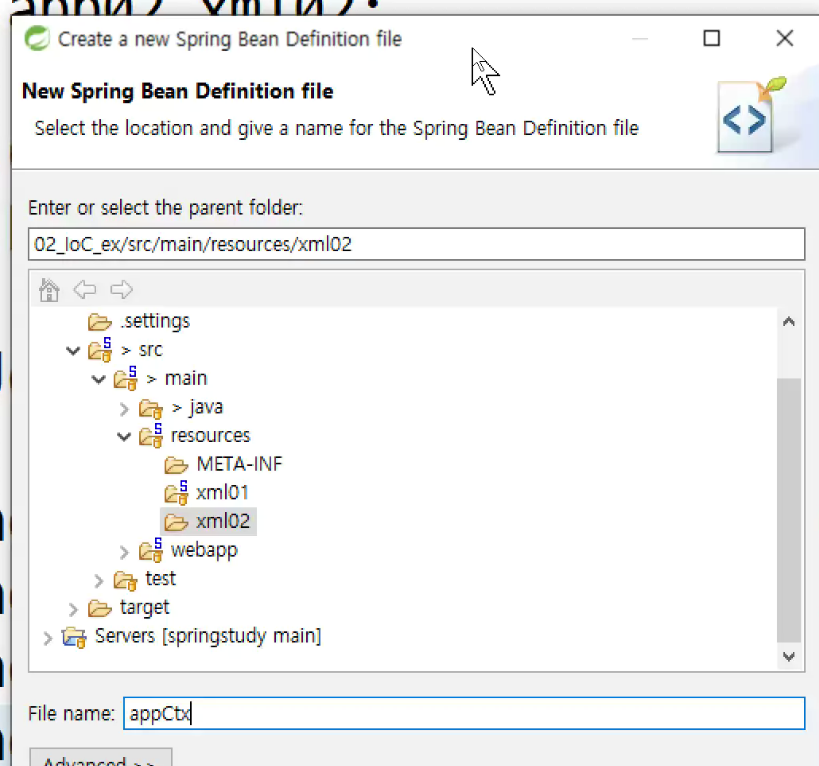The width and height of the screenshot is (819, 766).
Task: Select the 'test' folder label
Action: [x=160, y=579]
